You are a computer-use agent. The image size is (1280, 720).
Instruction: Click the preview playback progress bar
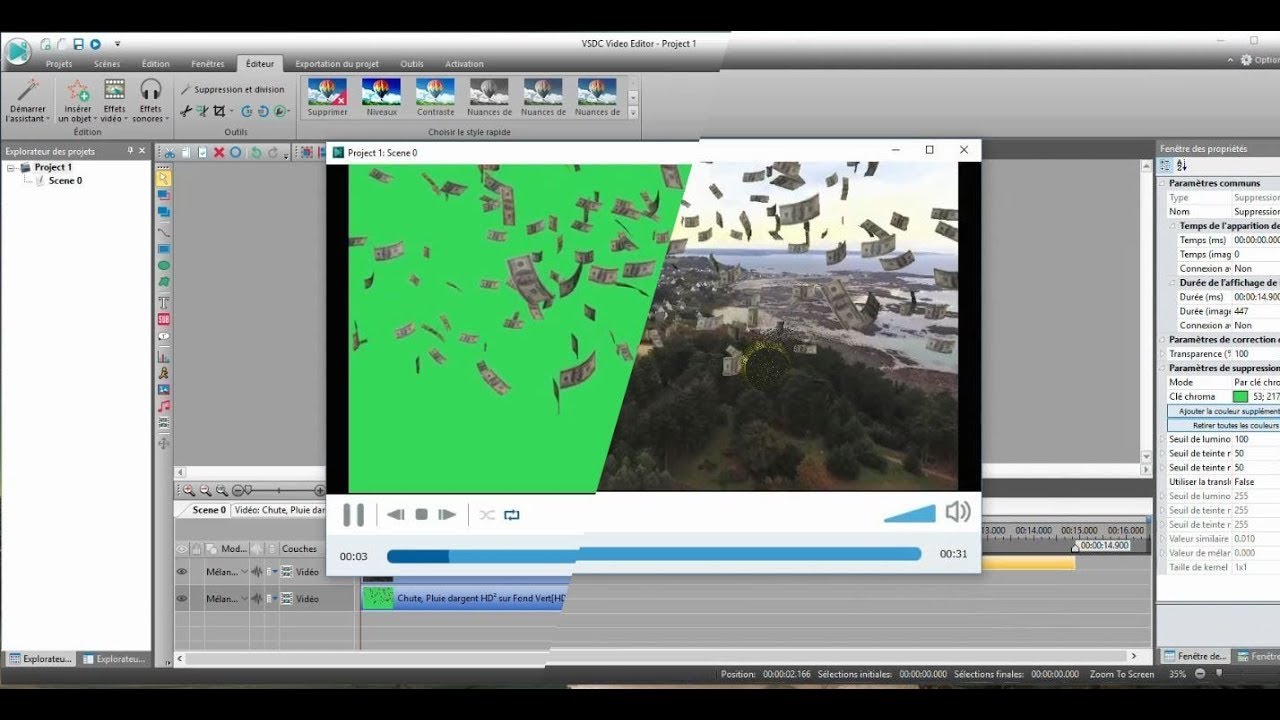point(653,555)
